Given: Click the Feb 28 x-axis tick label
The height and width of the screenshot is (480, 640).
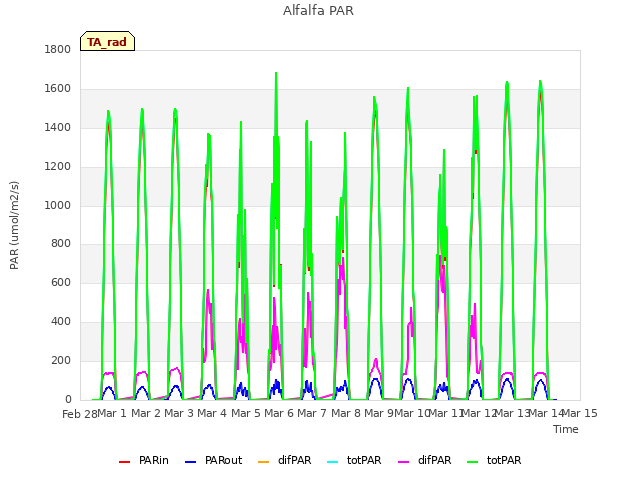Looking at the screenshot, I should click(x=80, y=414).
